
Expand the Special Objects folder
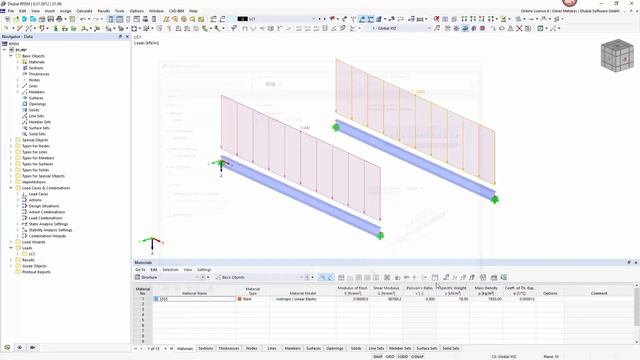[x=11, y=140]
